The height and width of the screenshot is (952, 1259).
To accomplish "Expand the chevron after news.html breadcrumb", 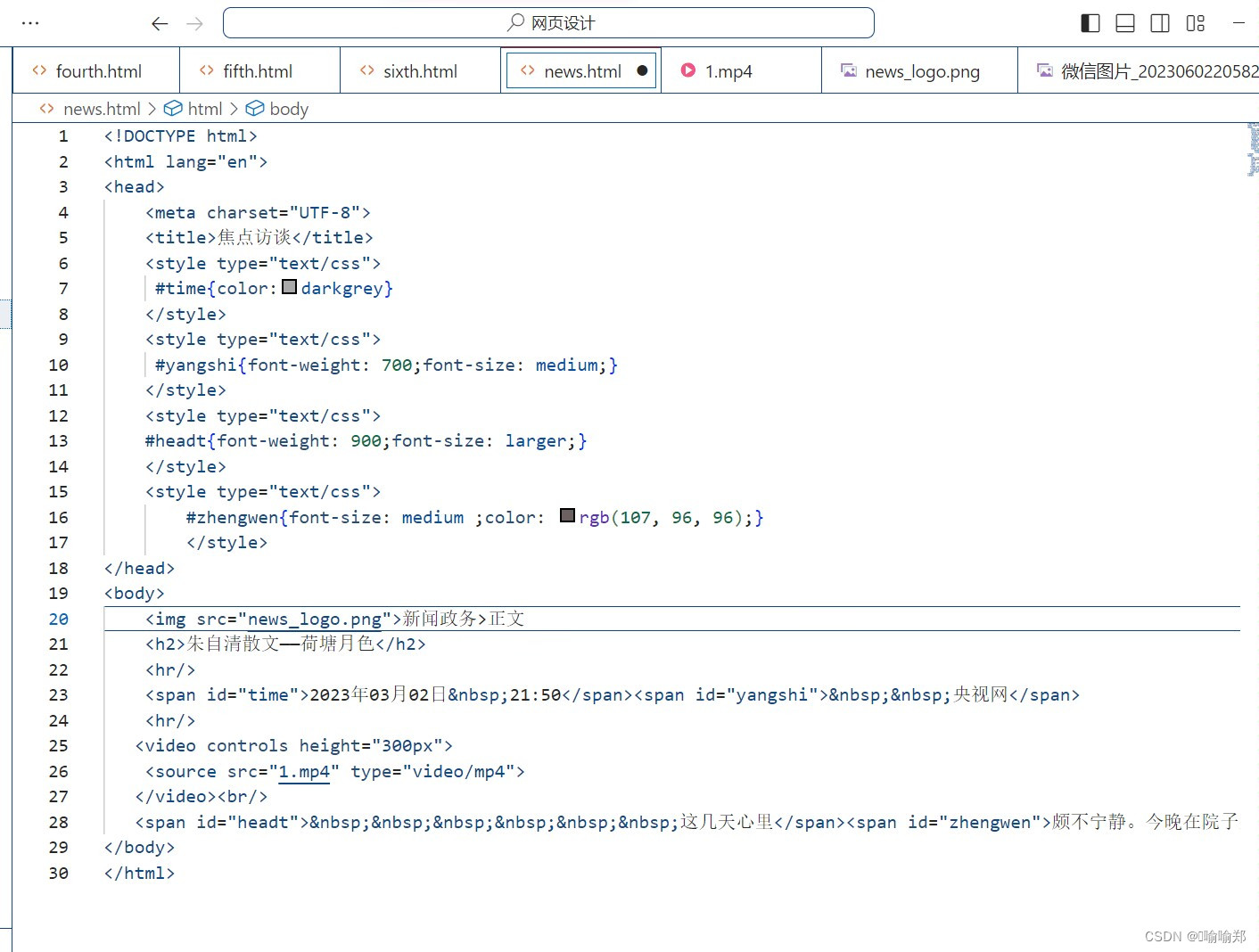I will [152, 109].
